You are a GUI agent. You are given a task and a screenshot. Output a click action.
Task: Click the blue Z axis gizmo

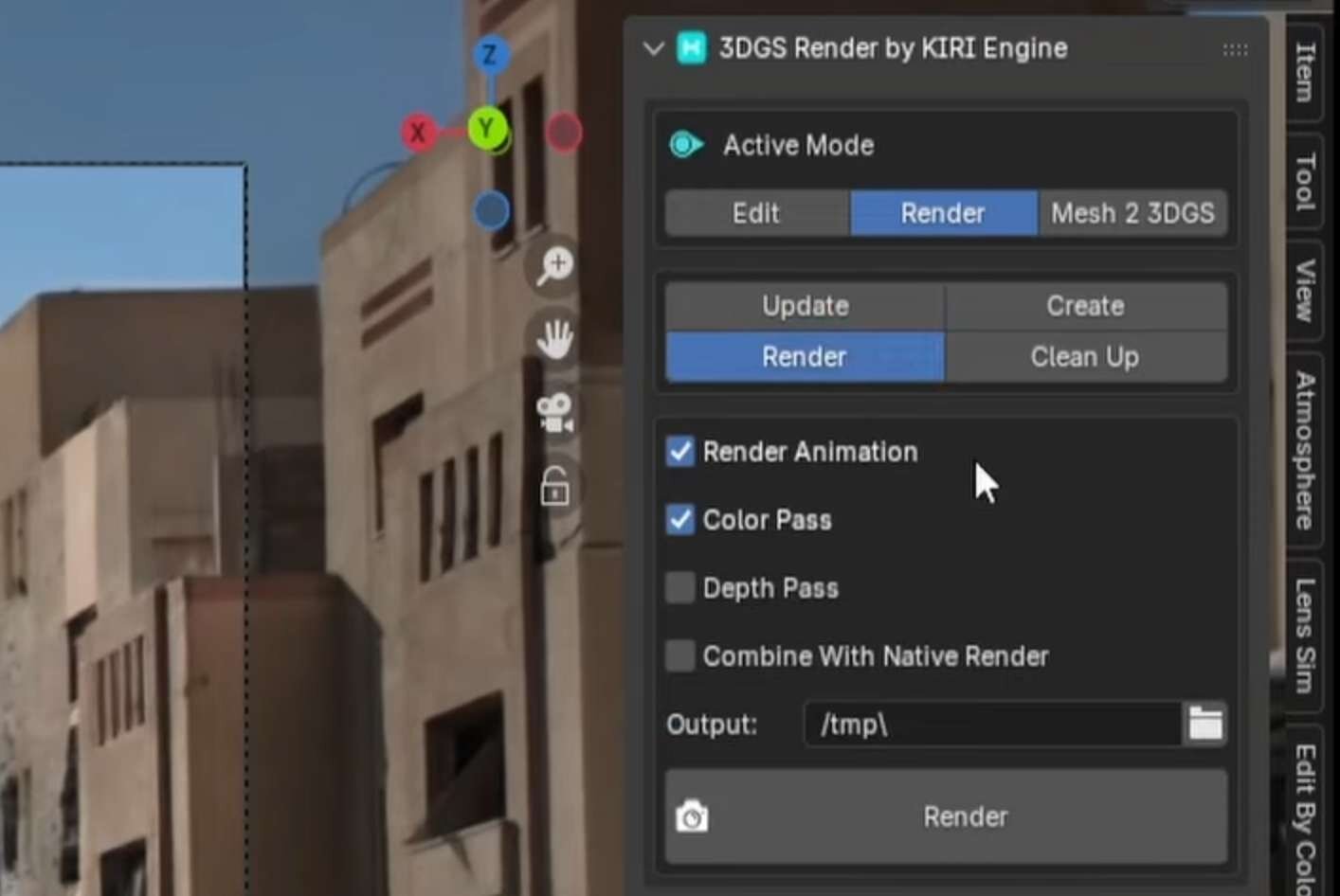[490, 55]
